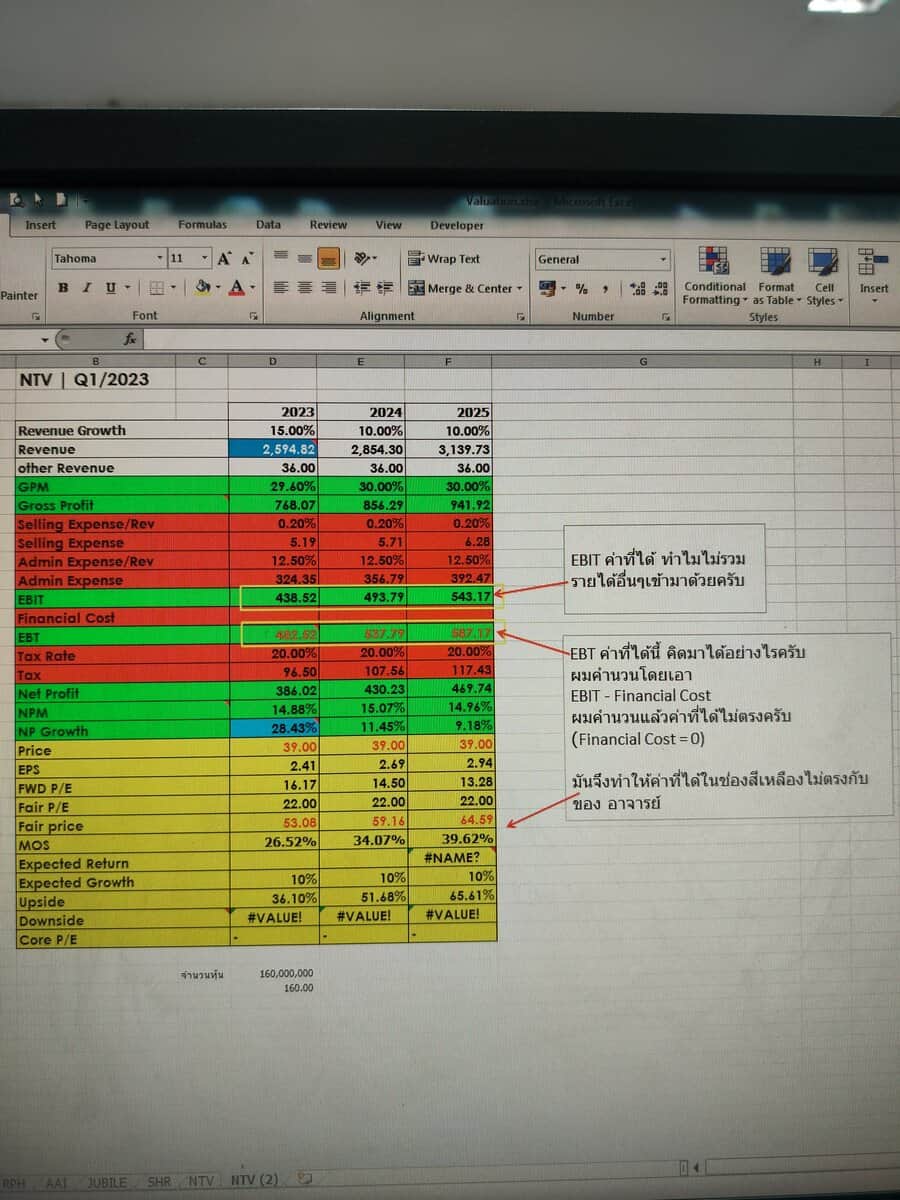Toggle Italic text formatting
Viewport: 900px width, 1200px height.
(86, 288)
